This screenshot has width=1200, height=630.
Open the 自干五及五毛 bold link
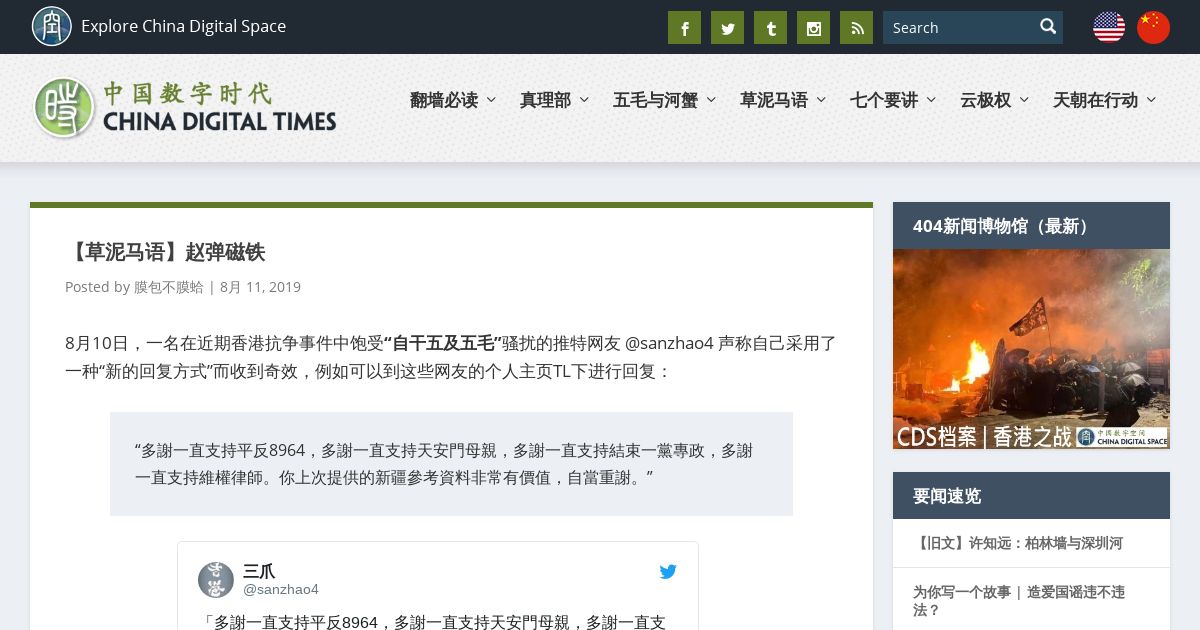[x=443, y=343]
